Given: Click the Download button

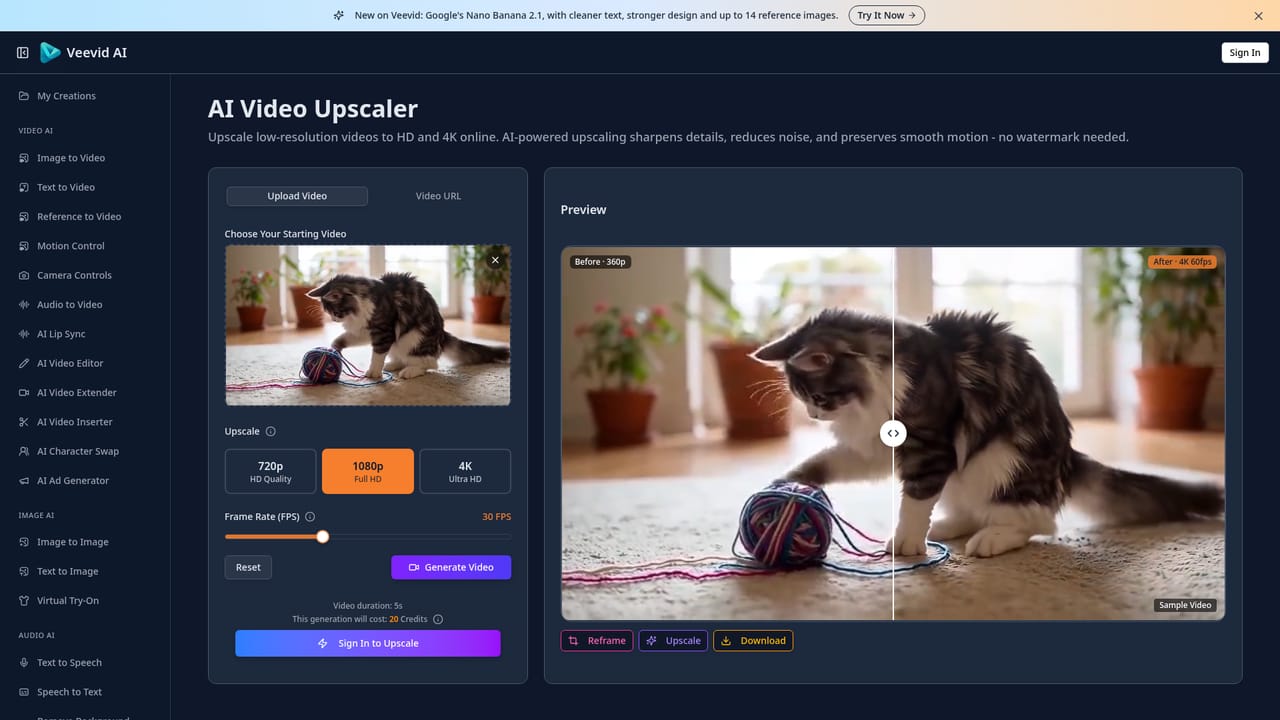Looking at the screenshot, I should (x=753, y=641).
